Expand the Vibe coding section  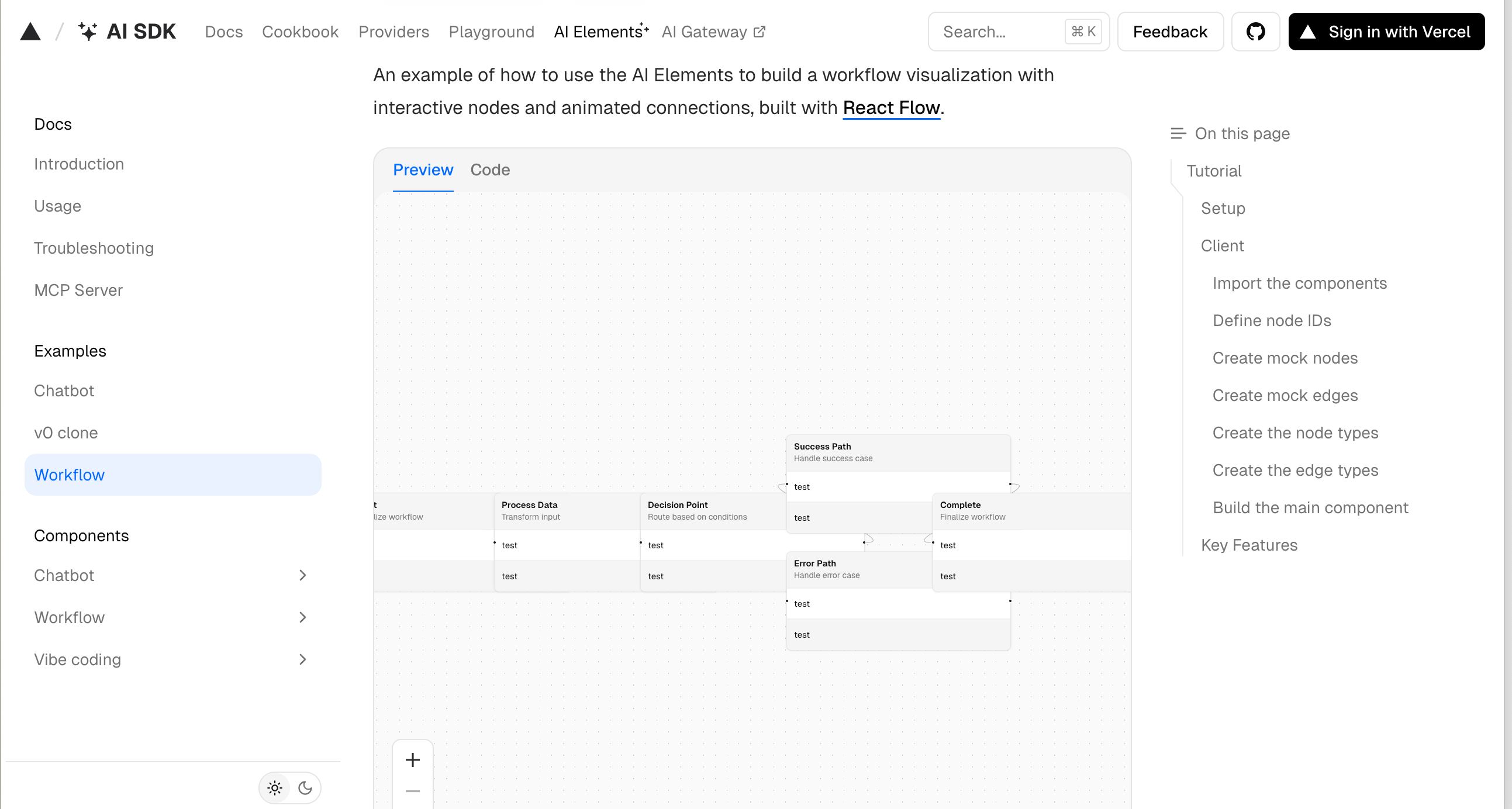click(302, 659)
